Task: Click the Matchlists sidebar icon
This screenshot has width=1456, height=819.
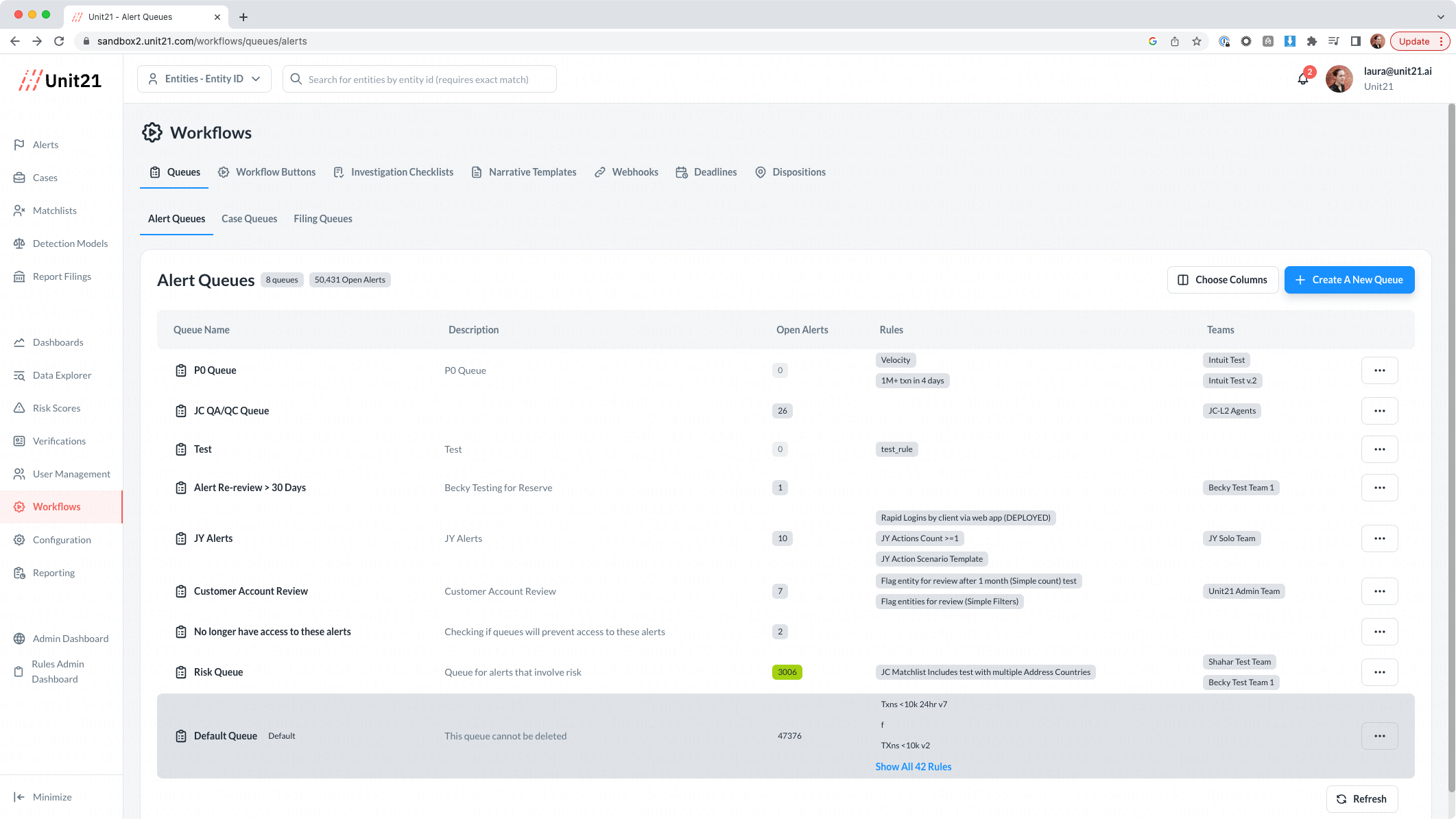Action: pyautogui.click(x=19, y=211)
